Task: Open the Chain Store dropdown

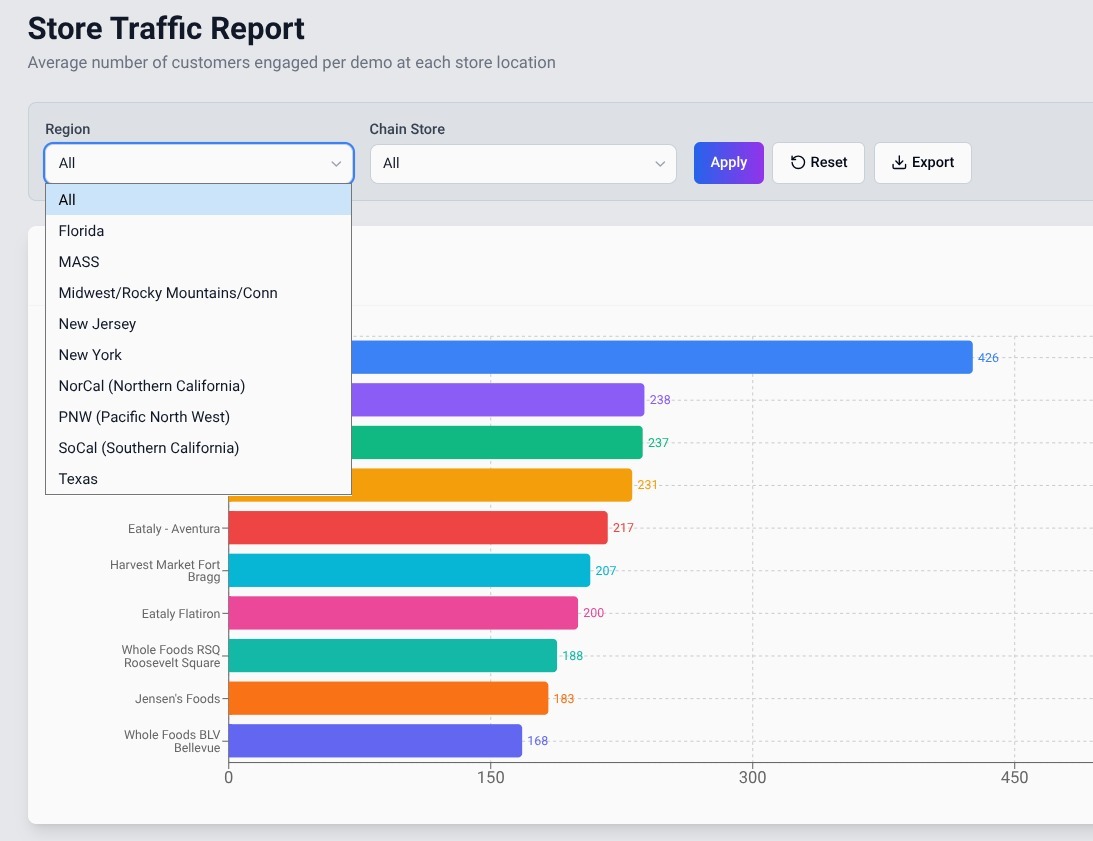Action: [x=523, y=164]
